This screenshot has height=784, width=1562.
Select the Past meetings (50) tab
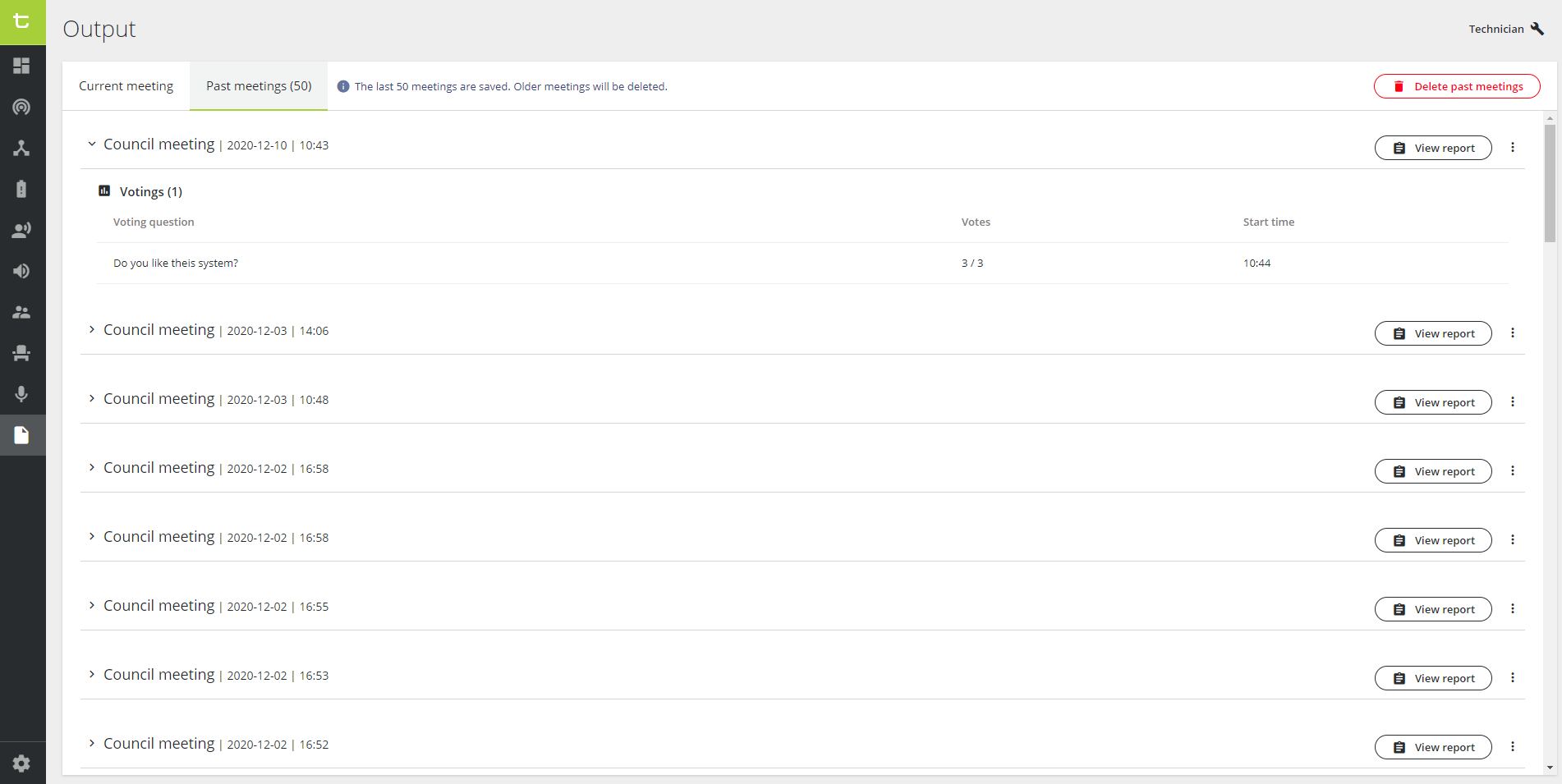tap(259, 86)
